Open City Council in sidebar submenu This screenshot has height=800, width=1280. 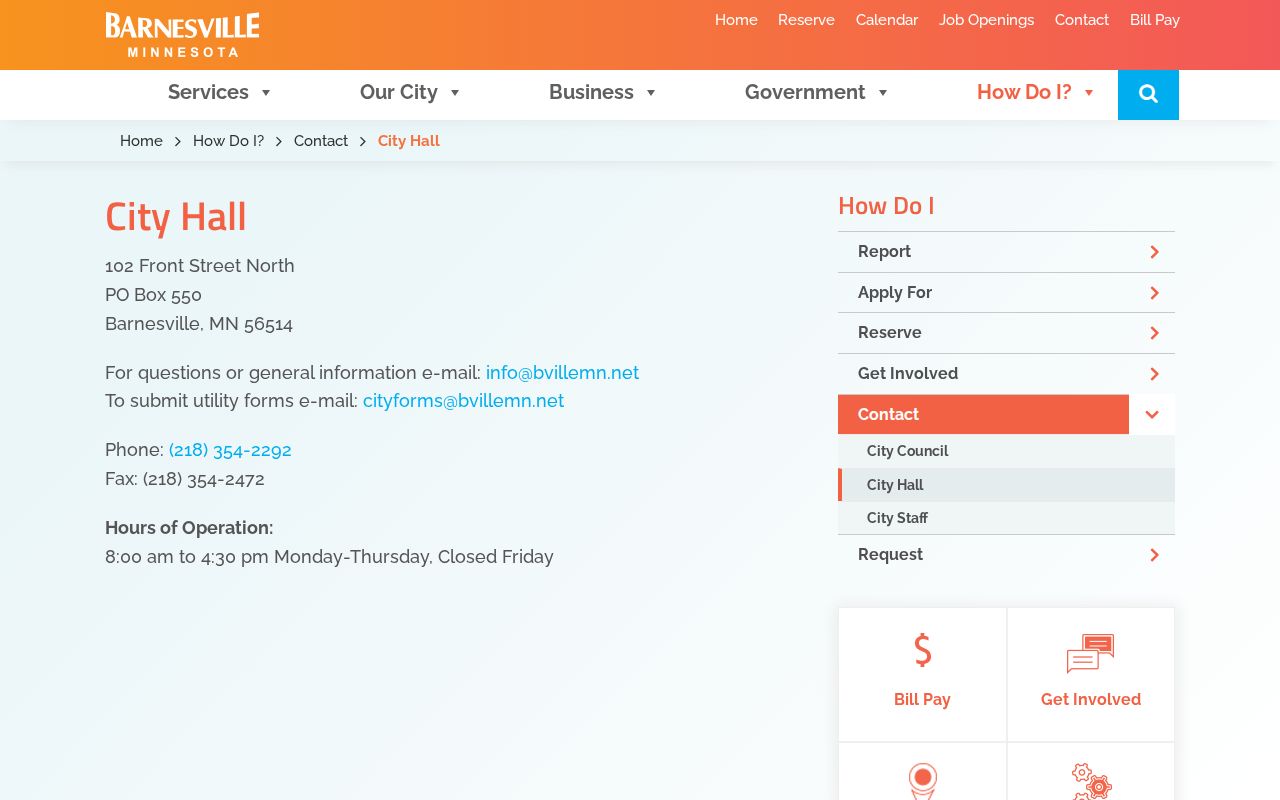pos(1006,451)
